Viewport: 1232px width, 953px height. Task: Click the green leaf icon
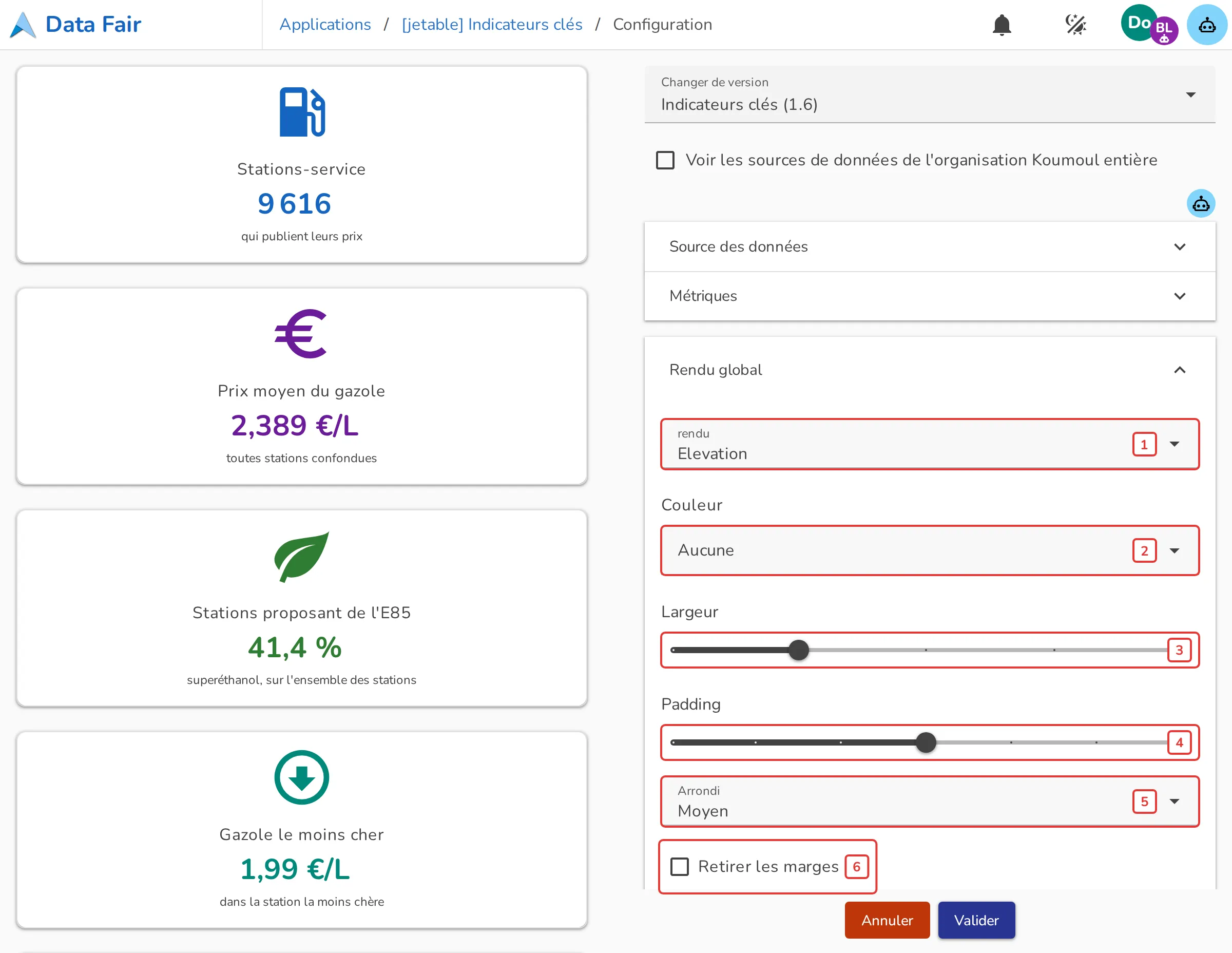pyautogui.click(x=301, y=556)
